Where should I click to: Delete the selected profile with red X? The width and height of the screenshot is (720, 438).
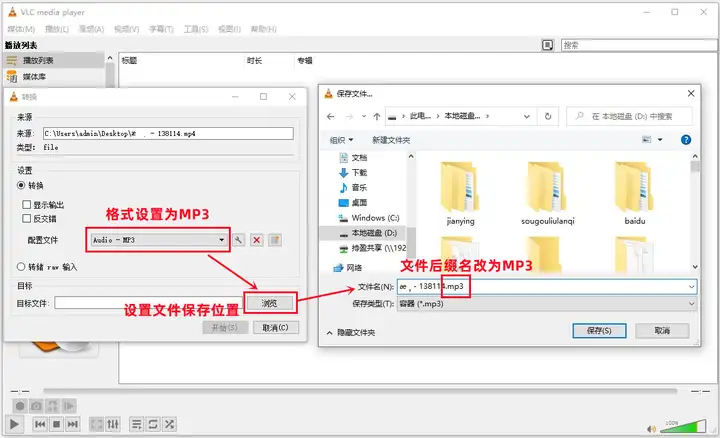click(x=257, y=240)
